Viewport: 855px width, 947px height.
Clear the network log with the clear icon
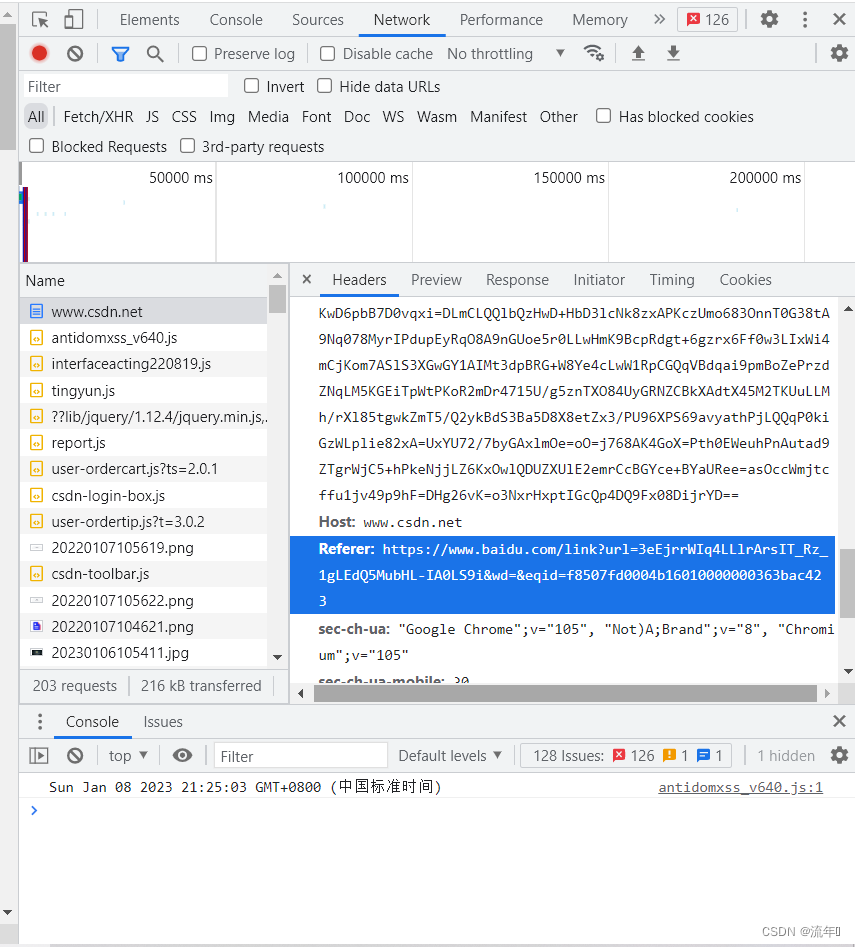75,54
